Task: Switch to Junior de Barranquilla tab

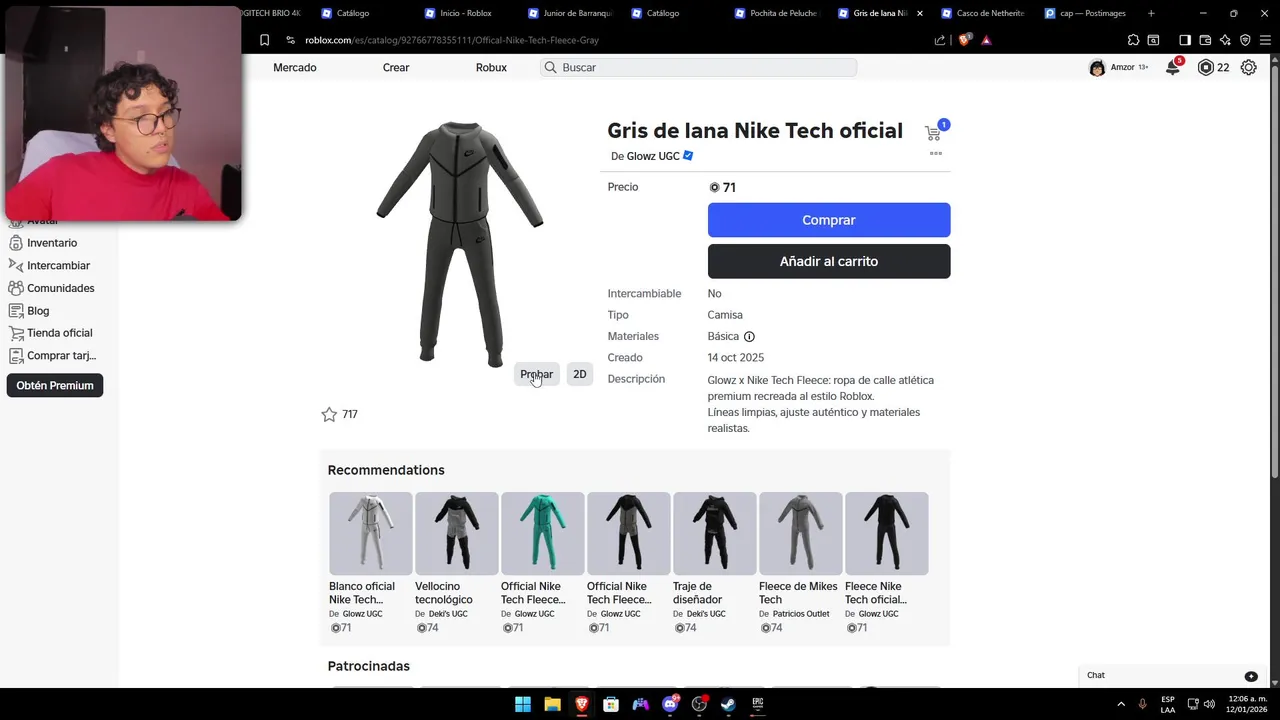Action: pyautogui.click(x=570, y=13)
